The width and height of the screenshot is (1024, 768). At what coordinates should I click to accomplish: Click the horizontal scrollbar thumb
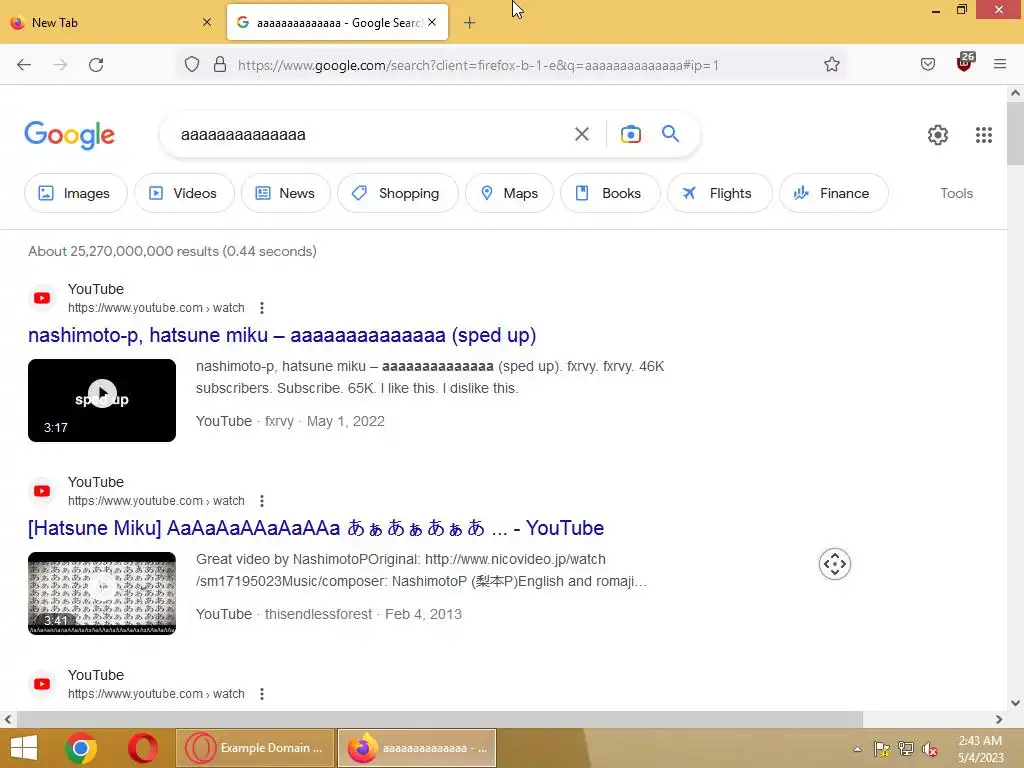click(x=440, y=719)
